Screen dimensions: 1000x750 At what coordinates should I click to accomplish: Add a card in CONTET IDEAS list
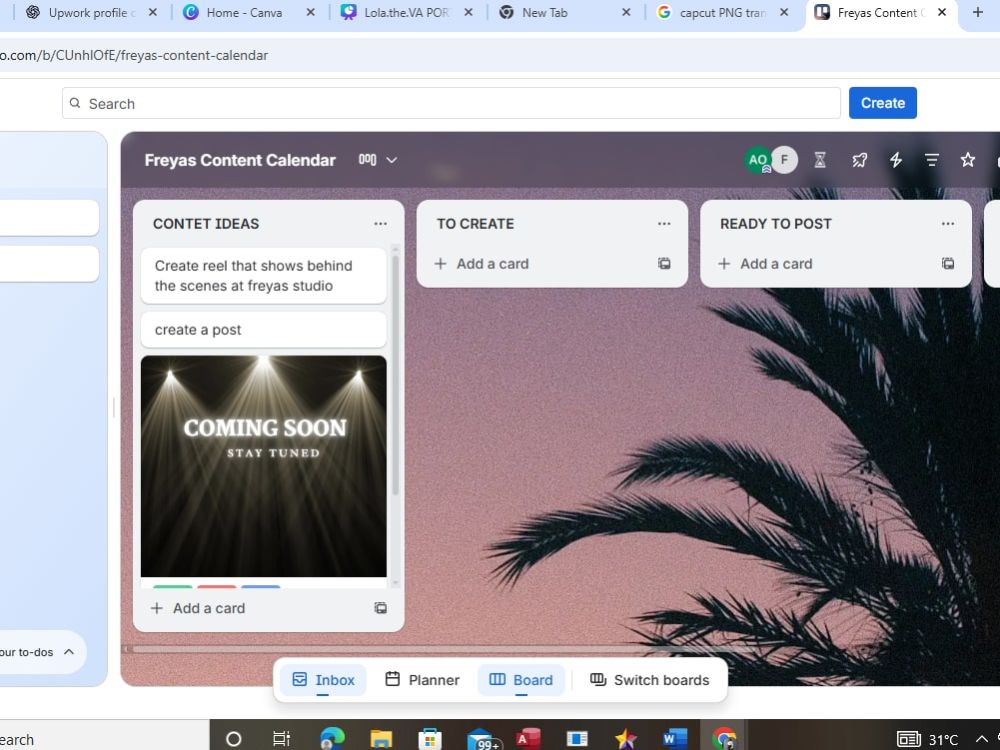click(x=198, y=608)
